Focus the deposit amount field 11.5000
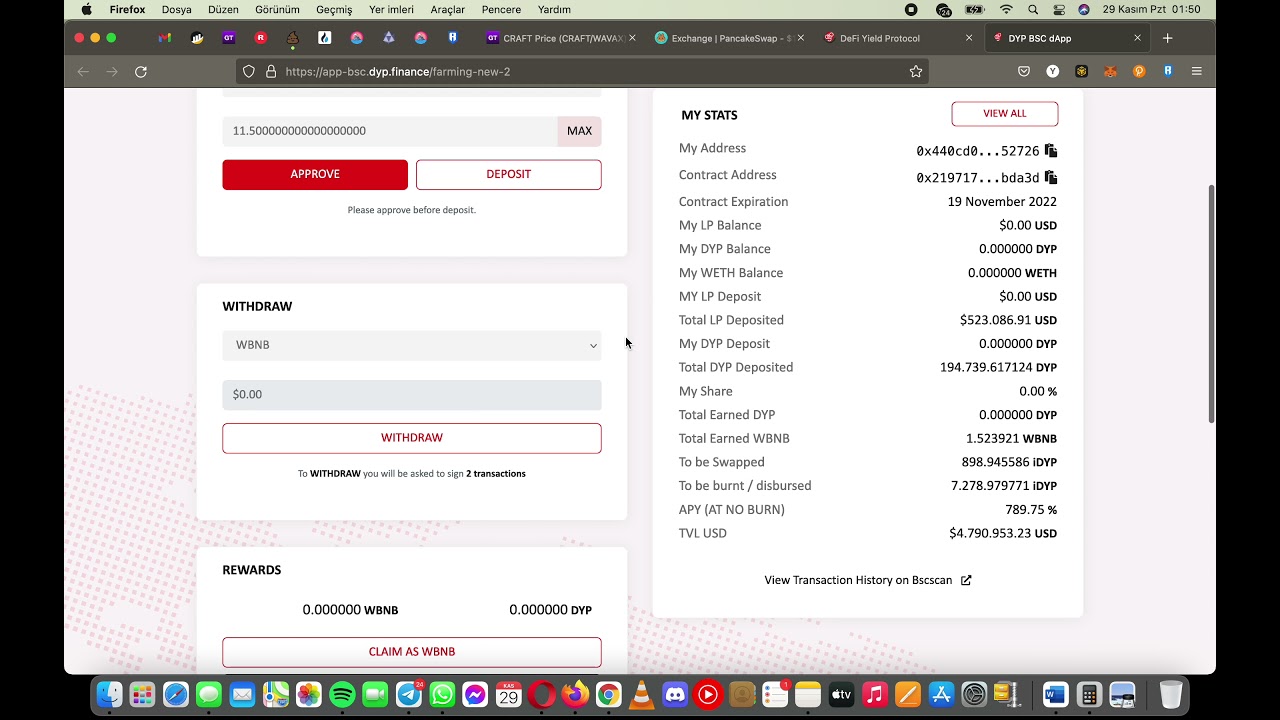Image resolution: width=1280 pixels, height=720 pixels. [390, 131]
